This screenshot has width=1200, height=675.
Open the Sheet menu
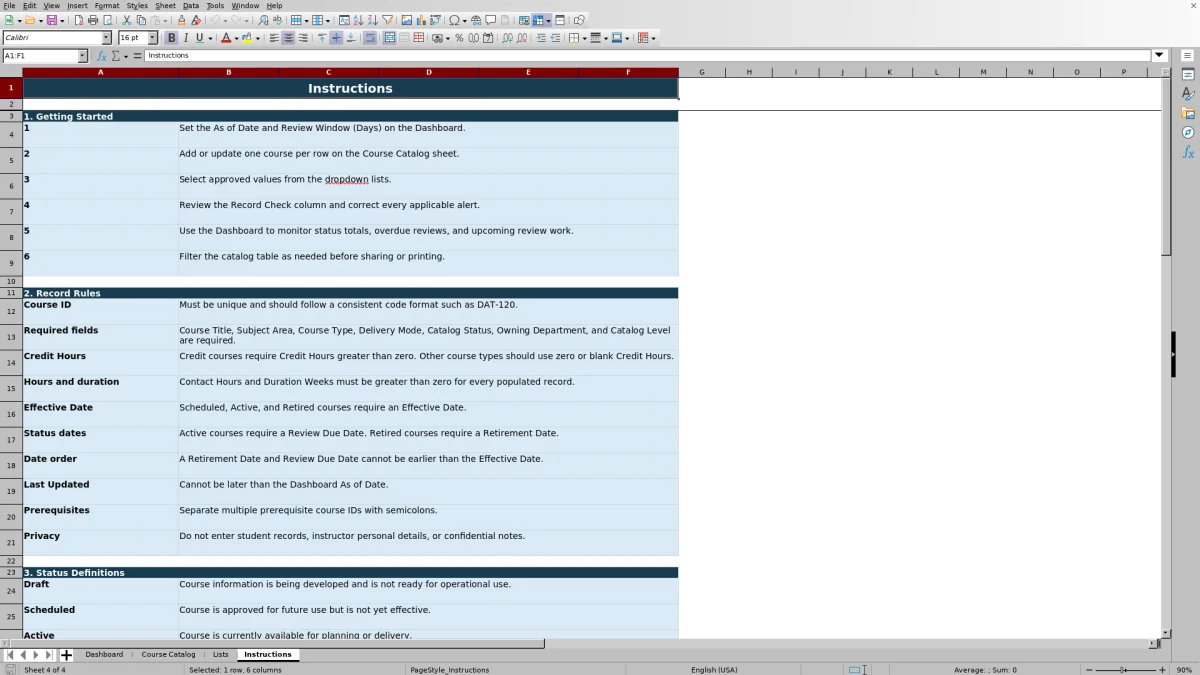pos(165,5)
